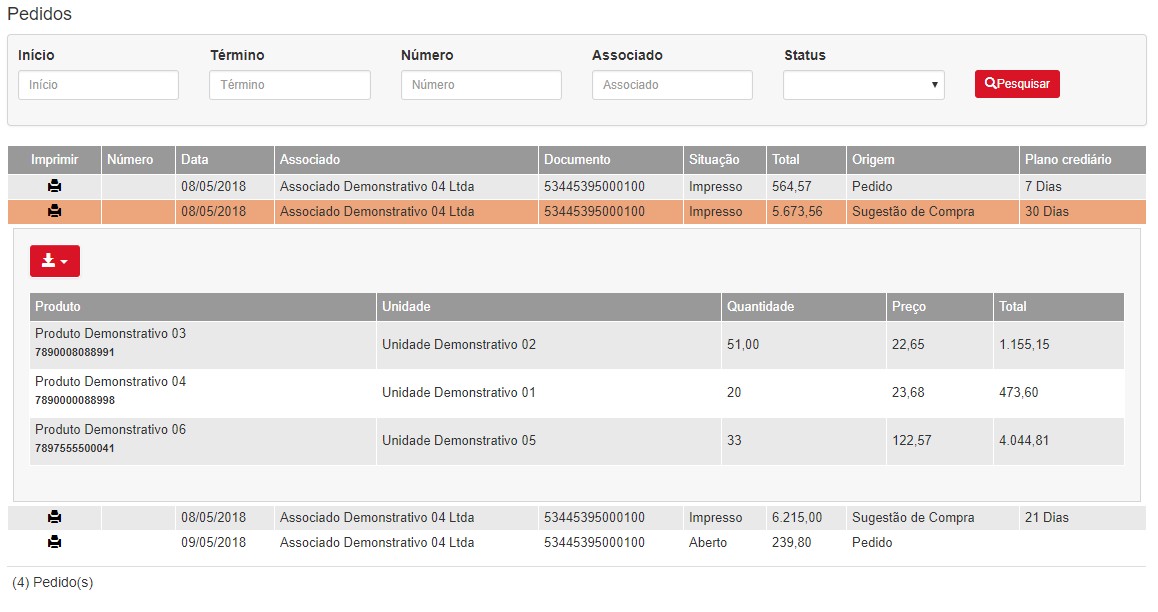Select the 30 Dias plan cell
Viewport: 1158px width, 612px height.
point(1083,211)
